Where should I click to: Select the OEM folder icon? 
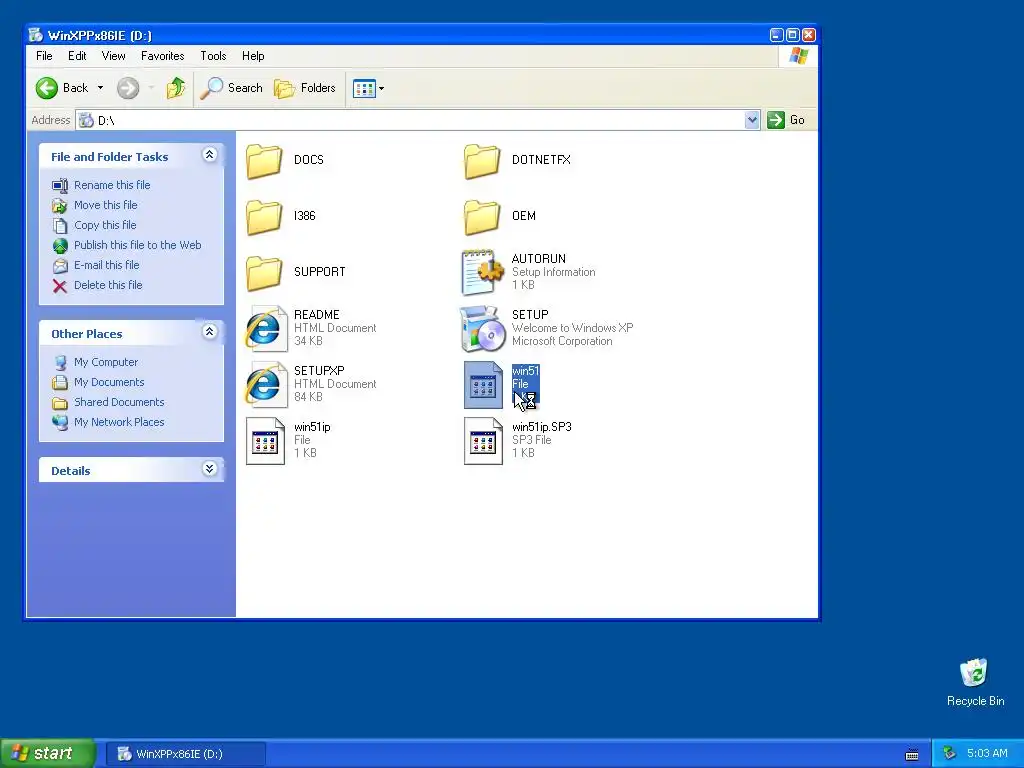click(482, 217)
